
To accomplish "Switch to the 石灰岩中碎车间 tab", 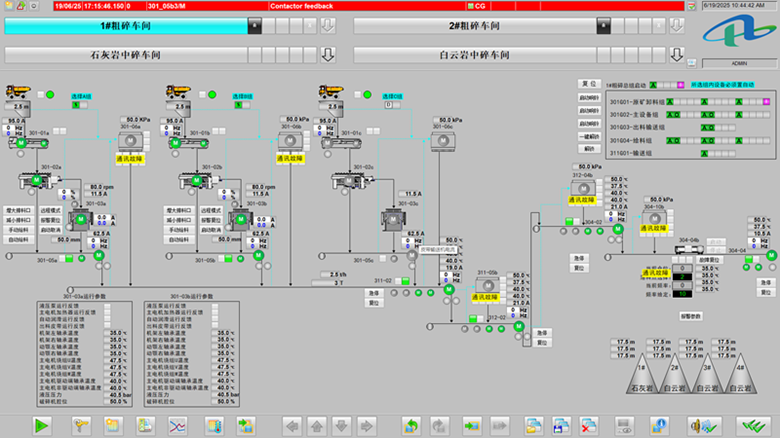I will pyautogui.click(x=161, y=54).
